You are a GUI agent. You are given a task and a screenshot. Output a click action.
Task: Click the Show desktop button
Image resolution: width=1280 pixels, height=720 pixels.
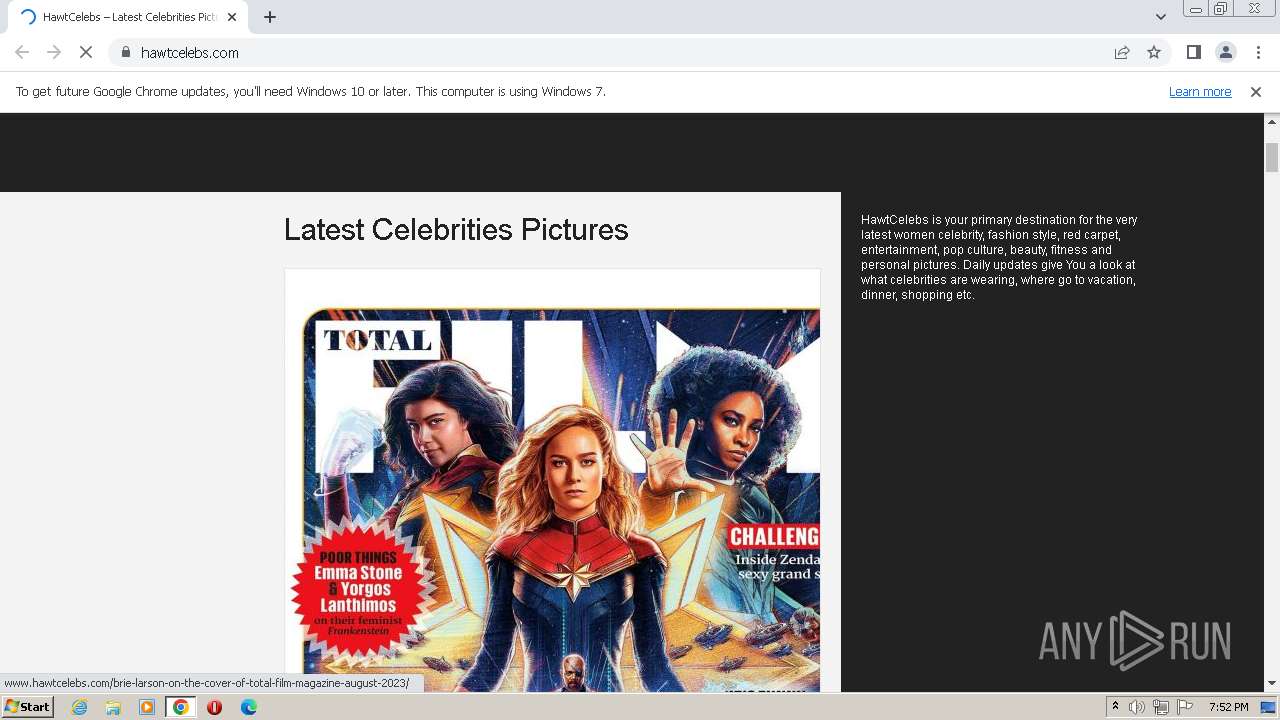tap(1269, 707)
